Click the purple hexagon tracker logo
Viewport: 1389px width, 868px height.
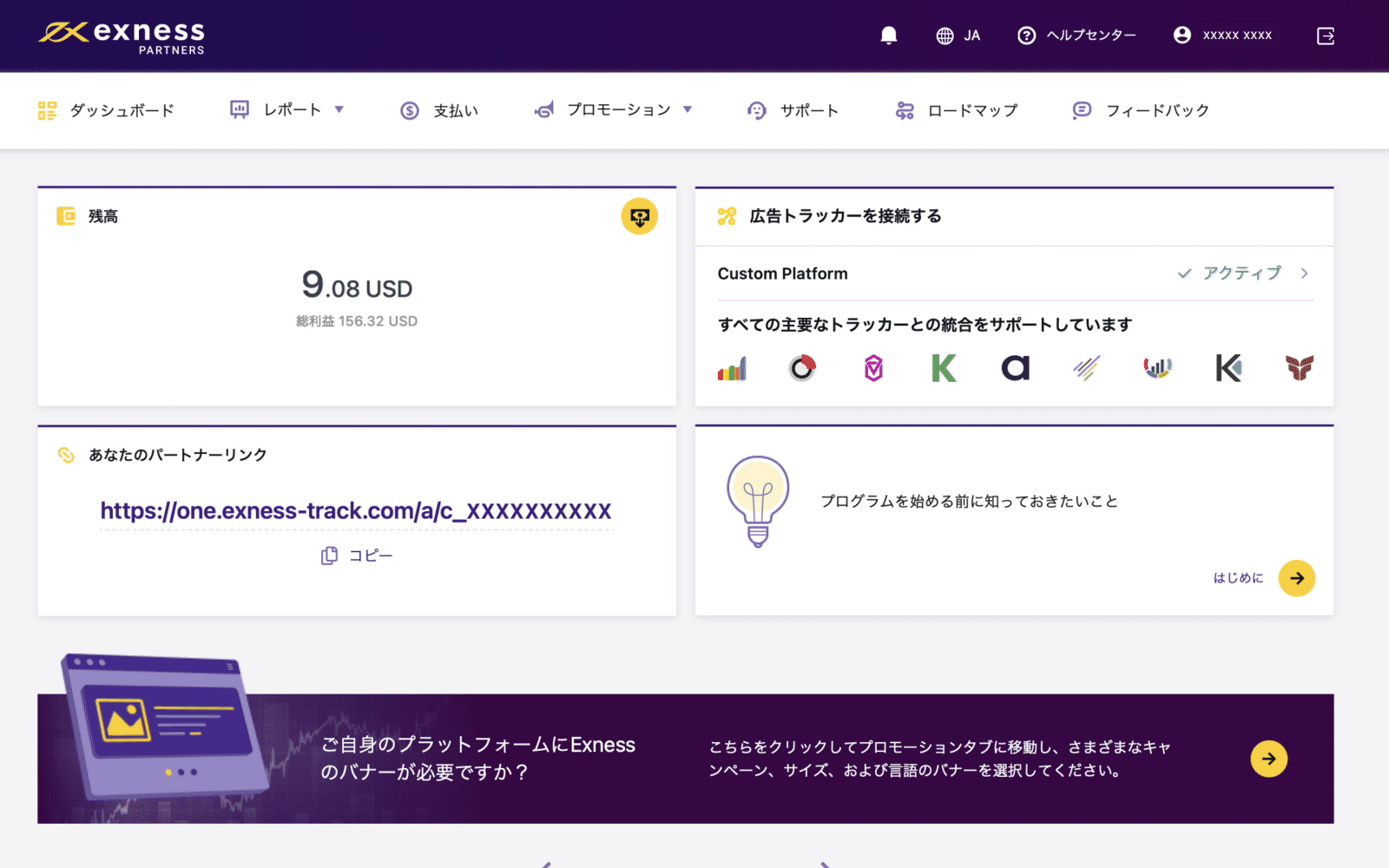click(873, 368)
